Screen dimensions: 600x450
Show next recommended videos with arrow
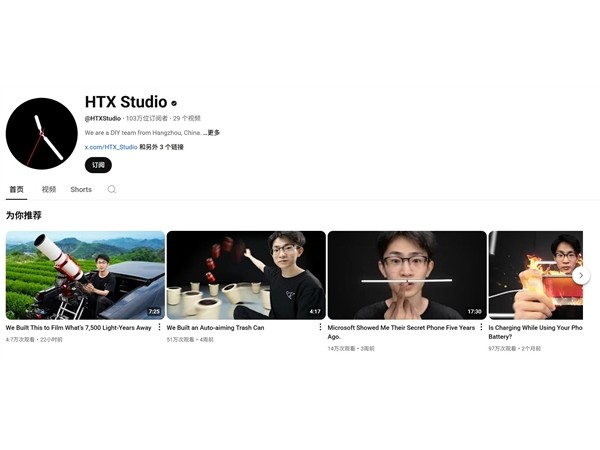point(581,276)
